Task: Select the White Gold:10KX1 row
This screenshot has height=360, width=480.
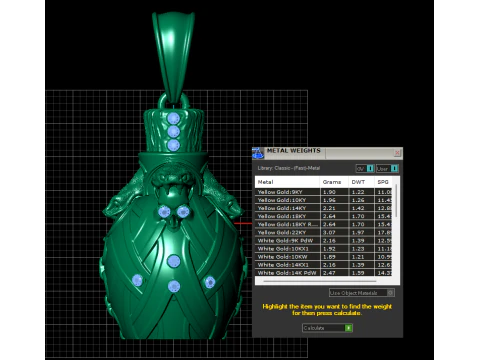Action: coord(324,249)
